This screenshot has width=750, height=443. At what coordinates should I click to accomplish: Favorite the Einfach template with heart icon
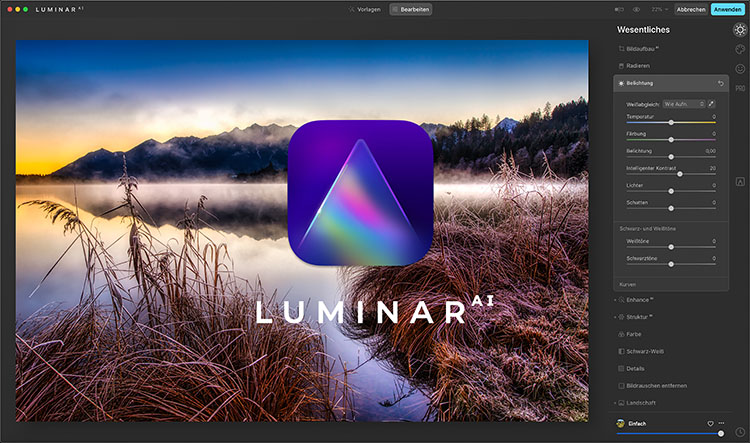pos(710,423)
